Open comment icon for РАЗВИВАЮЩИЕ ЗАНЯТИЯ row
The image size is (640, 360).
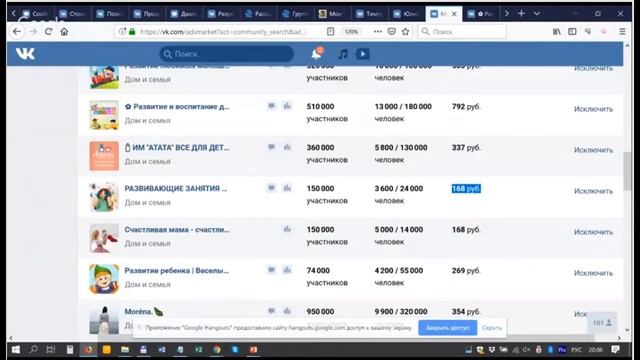(271, 188)
